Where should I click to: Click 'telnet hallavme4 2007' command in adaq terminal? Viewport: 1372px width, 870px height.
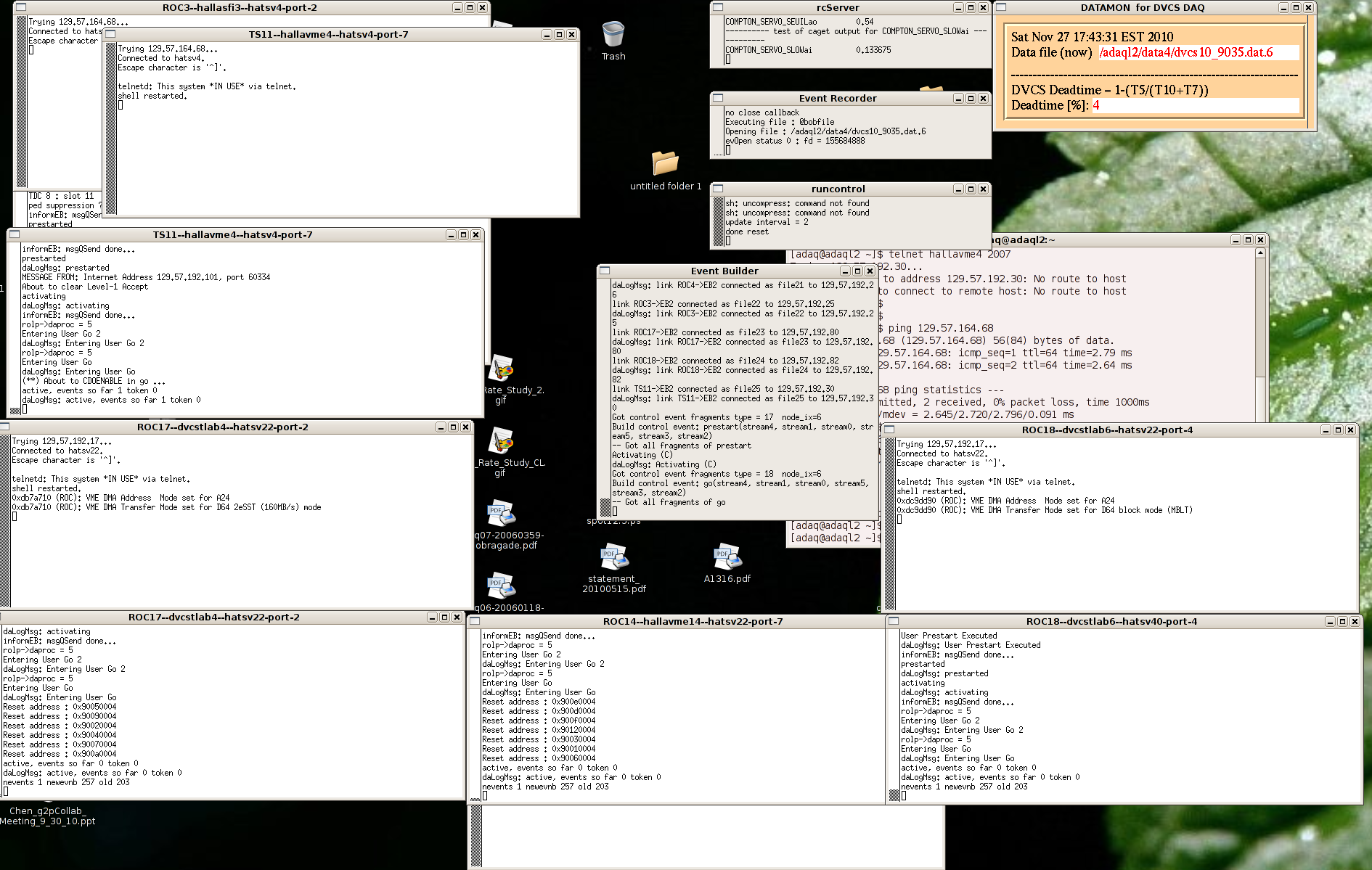950,254
